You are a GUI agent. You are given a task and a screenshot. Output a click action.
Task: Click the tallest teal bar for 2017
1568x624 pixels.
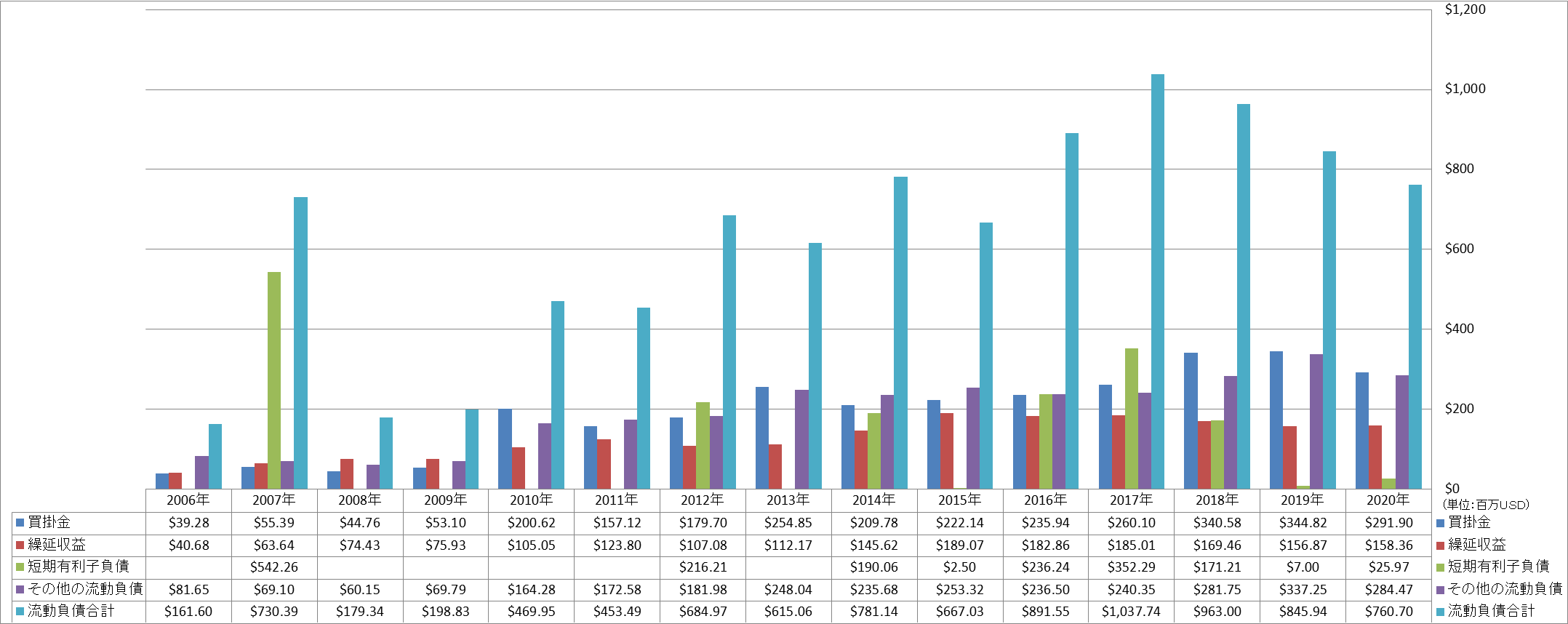(x=1158, y=281)
